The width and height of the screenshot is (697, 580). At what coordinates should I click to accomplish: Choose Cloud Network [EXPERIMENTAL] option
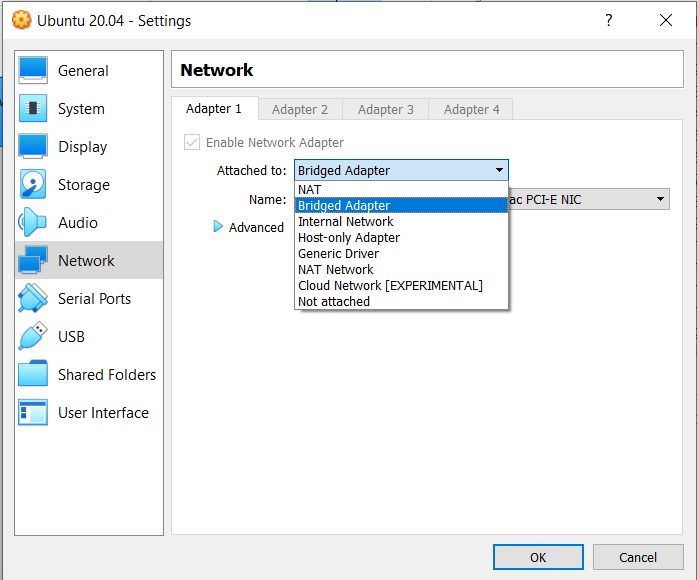click(x=401, y=285)
